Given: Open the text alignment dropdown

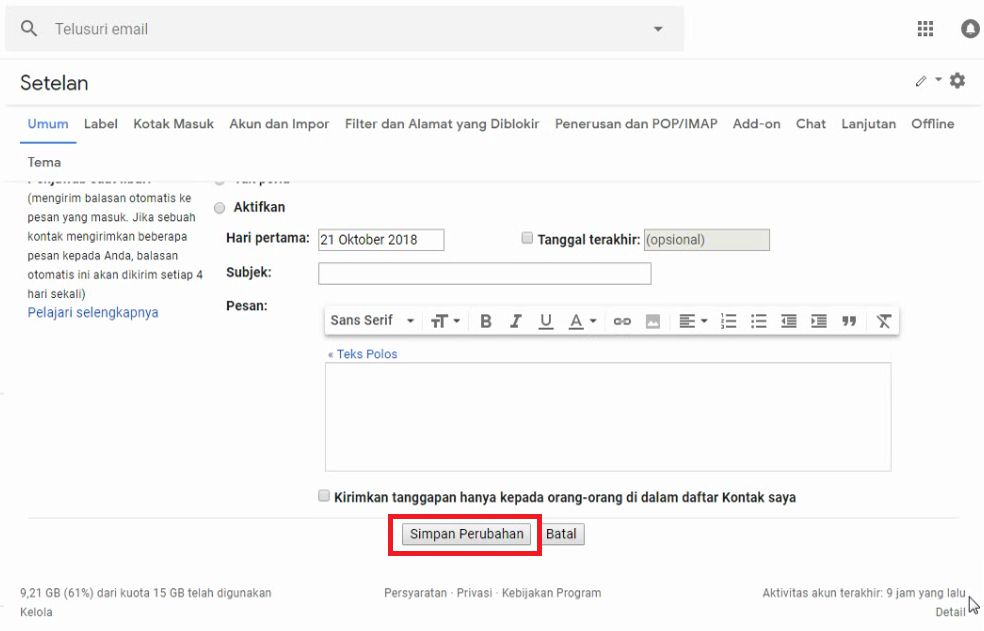Looking at the screenshot, I should point(693,321).
